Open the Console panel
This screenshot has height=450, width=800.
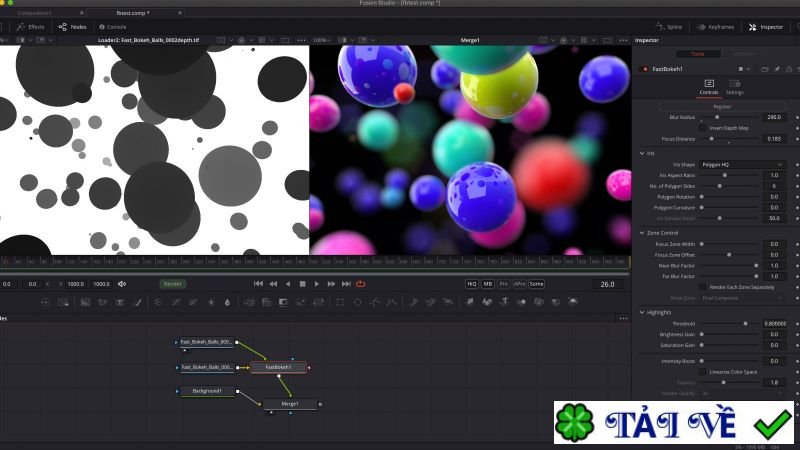pyautogui.click(x=113, y=26)
